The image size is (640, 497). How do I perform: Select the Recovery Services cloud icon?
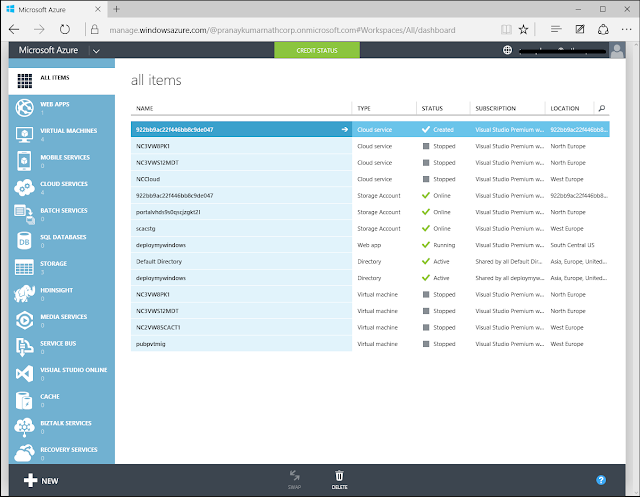[24, 453]
